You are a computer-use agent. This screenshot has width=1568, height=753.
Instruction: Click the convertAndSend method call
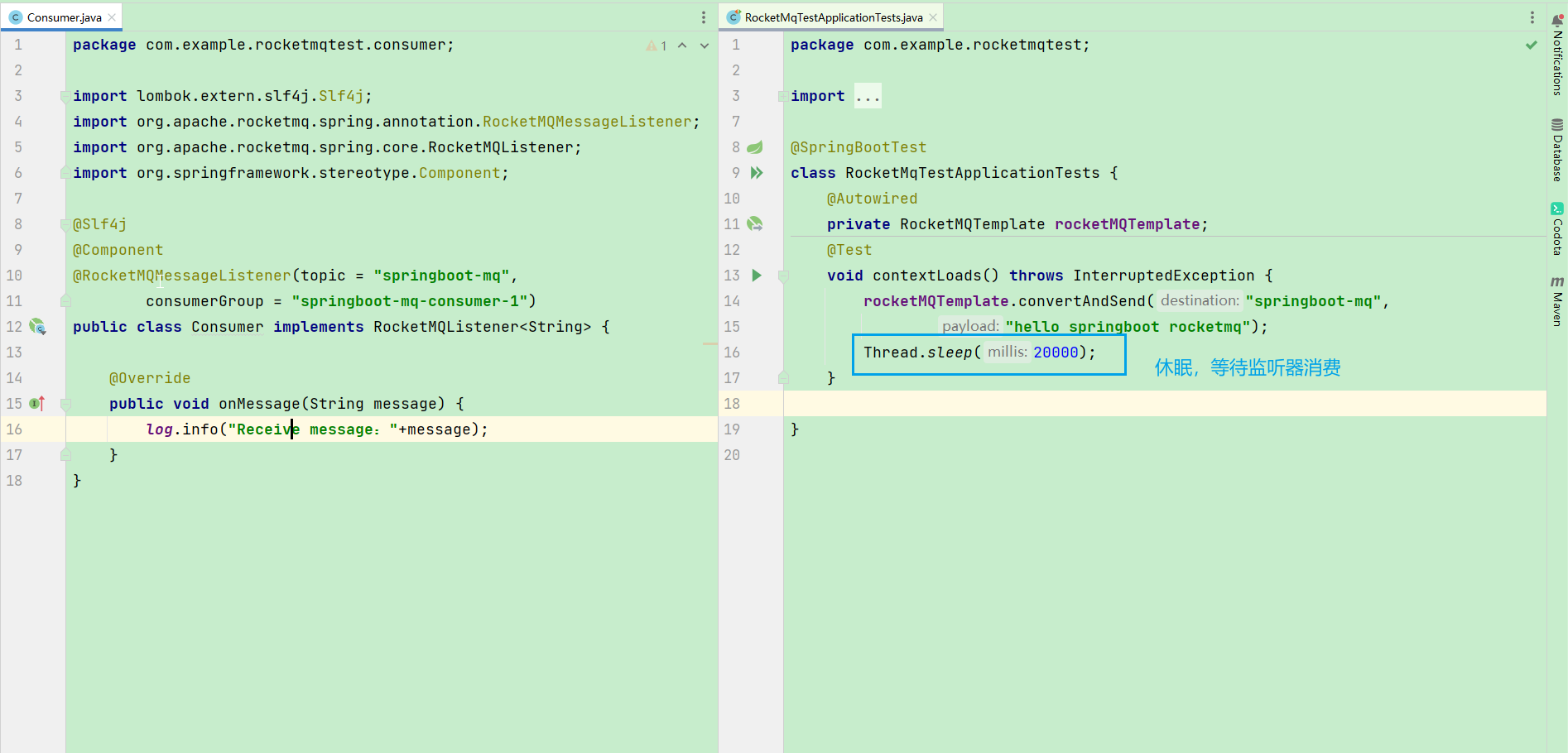click(x=1081, y=301)
